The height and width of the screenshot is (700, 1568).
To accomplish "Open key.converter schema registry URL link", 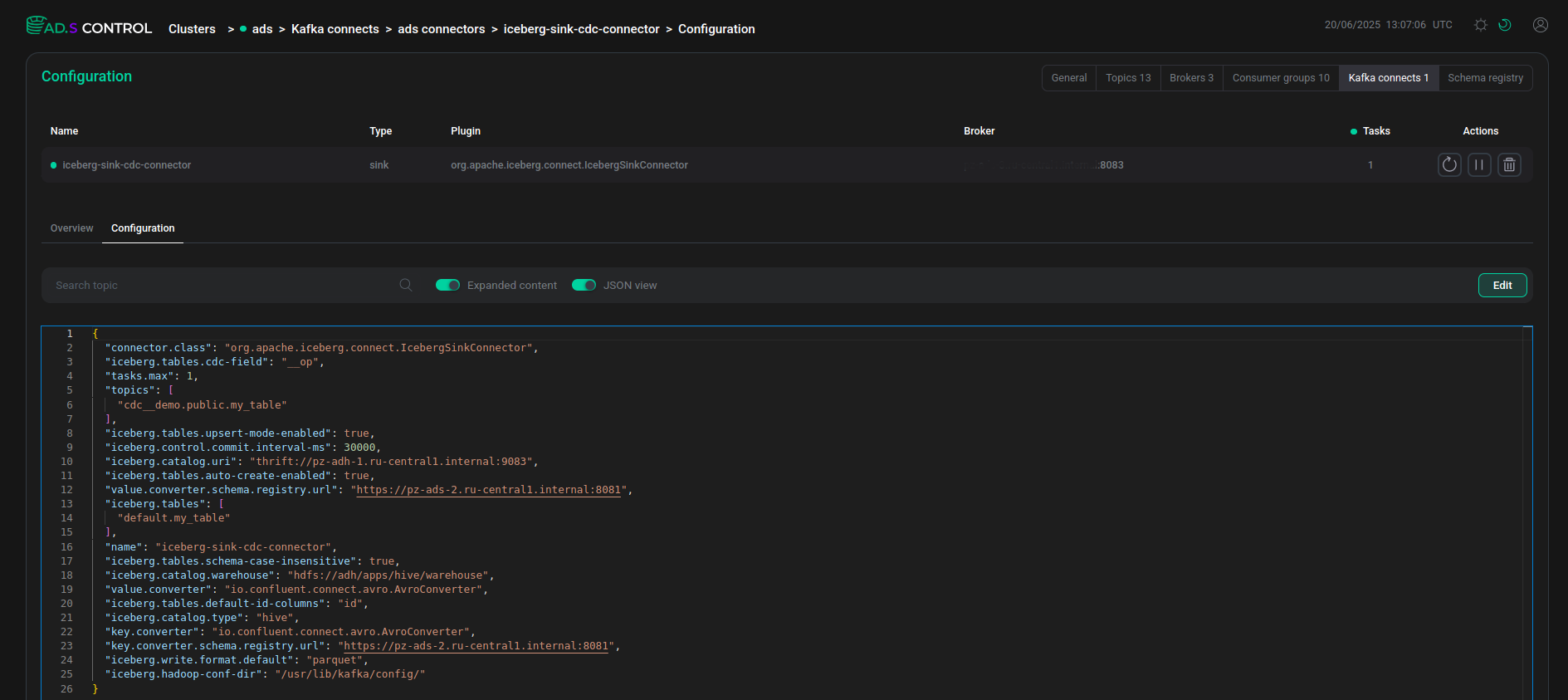I will (476, 646).
